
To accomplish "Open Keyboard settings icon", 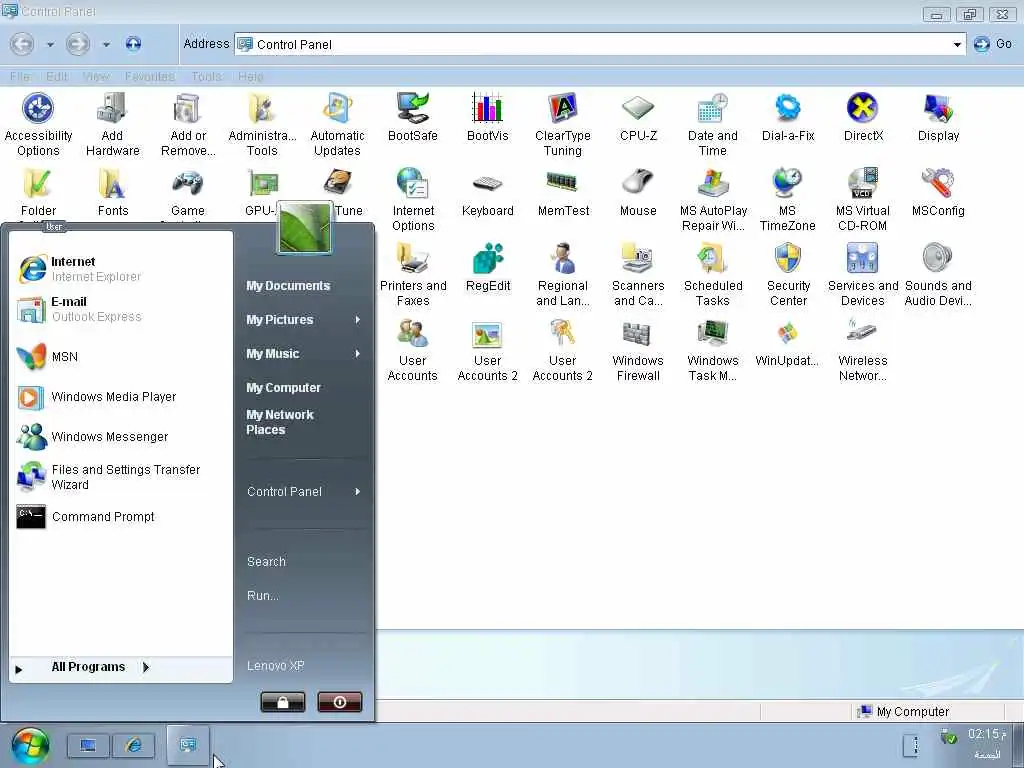I will (488, 193).
